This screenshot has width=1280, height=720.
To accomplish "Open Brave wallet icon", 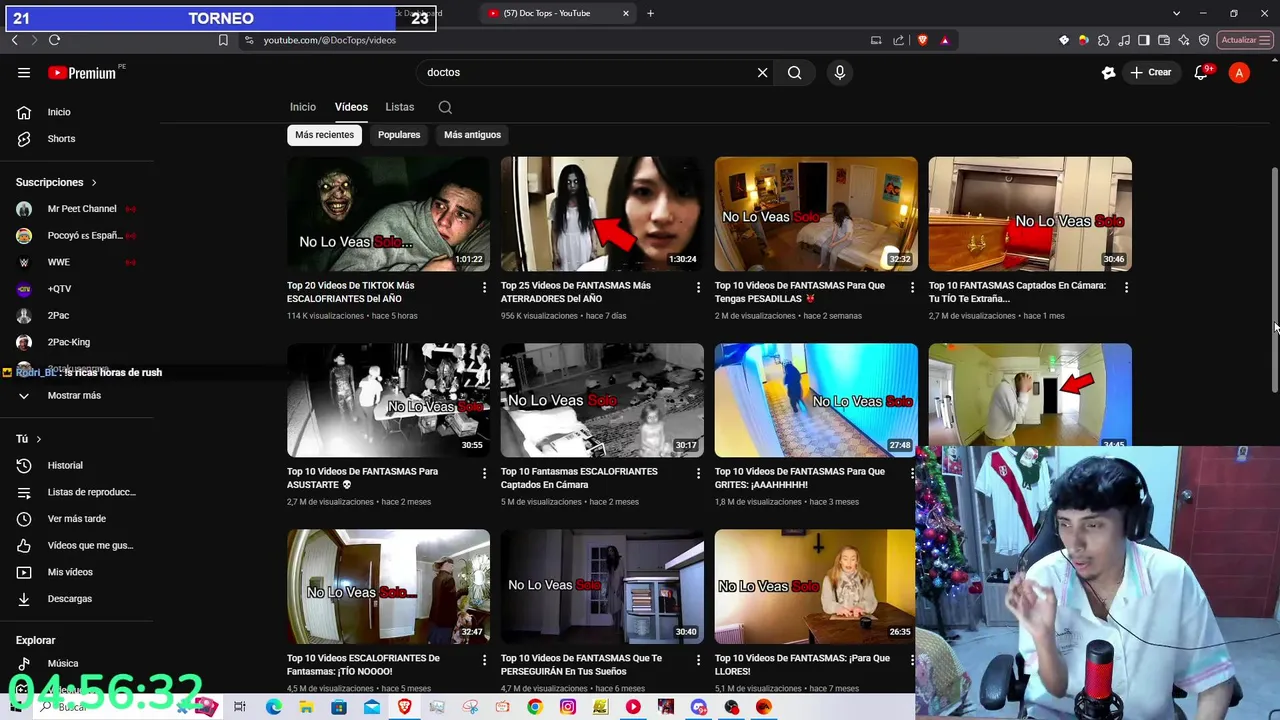I will coord(1164,40).
